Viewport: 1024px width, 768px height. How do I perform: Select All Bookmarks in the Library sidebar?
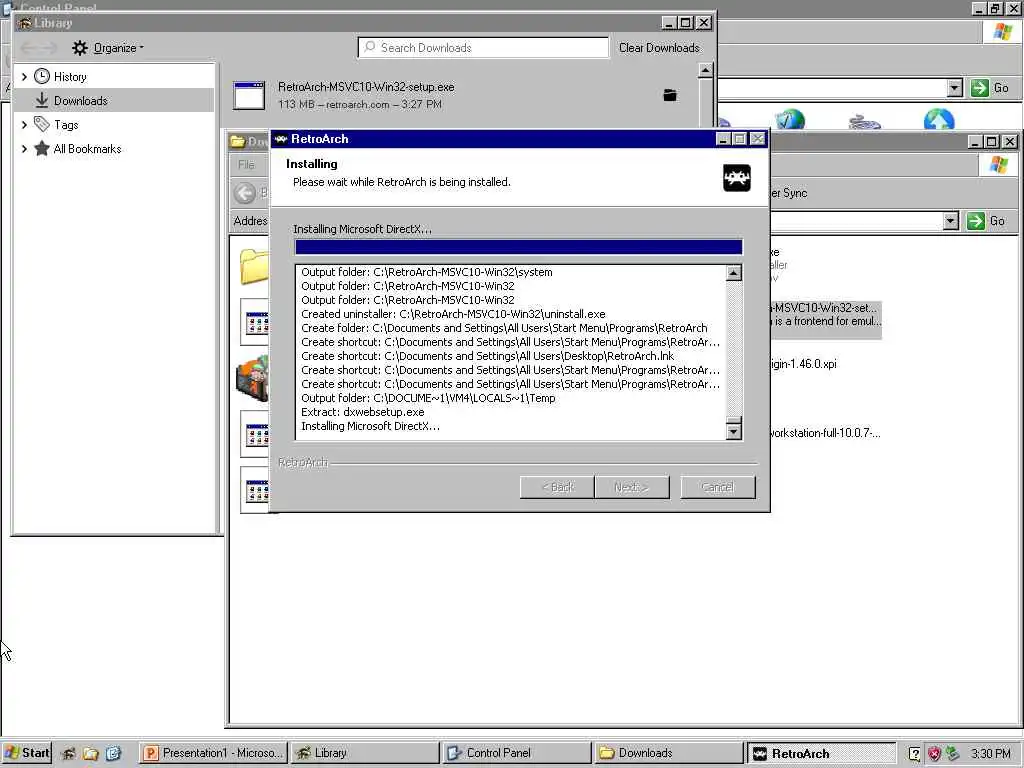87,149
